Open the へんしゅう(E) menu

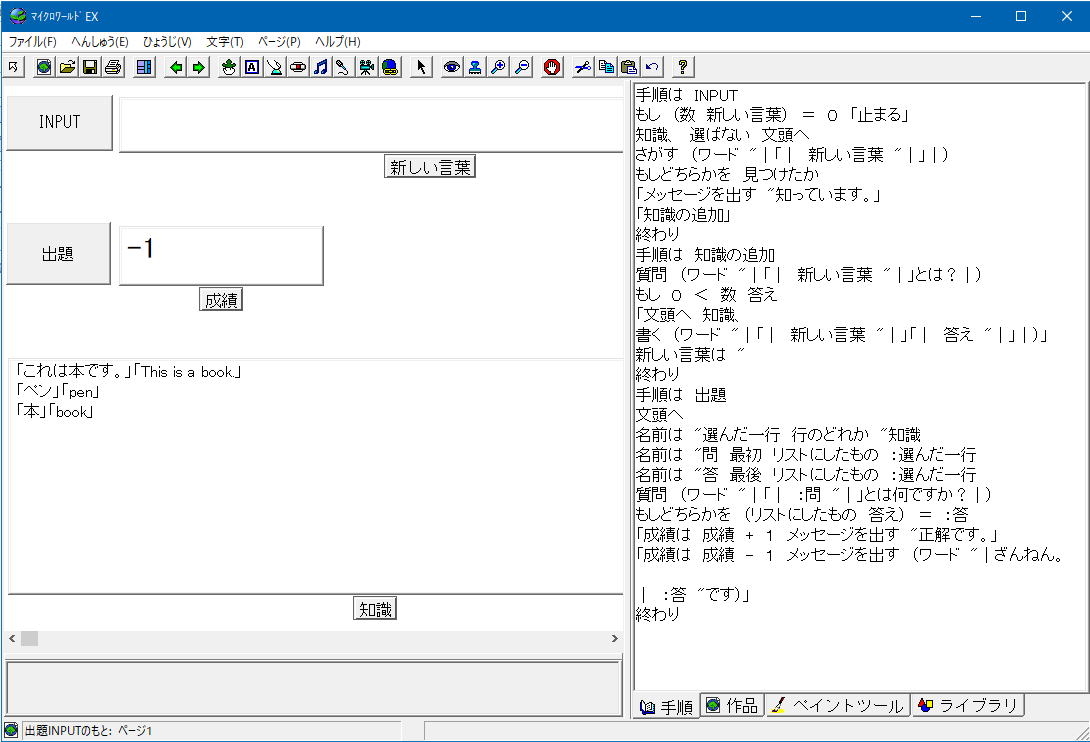99,42
